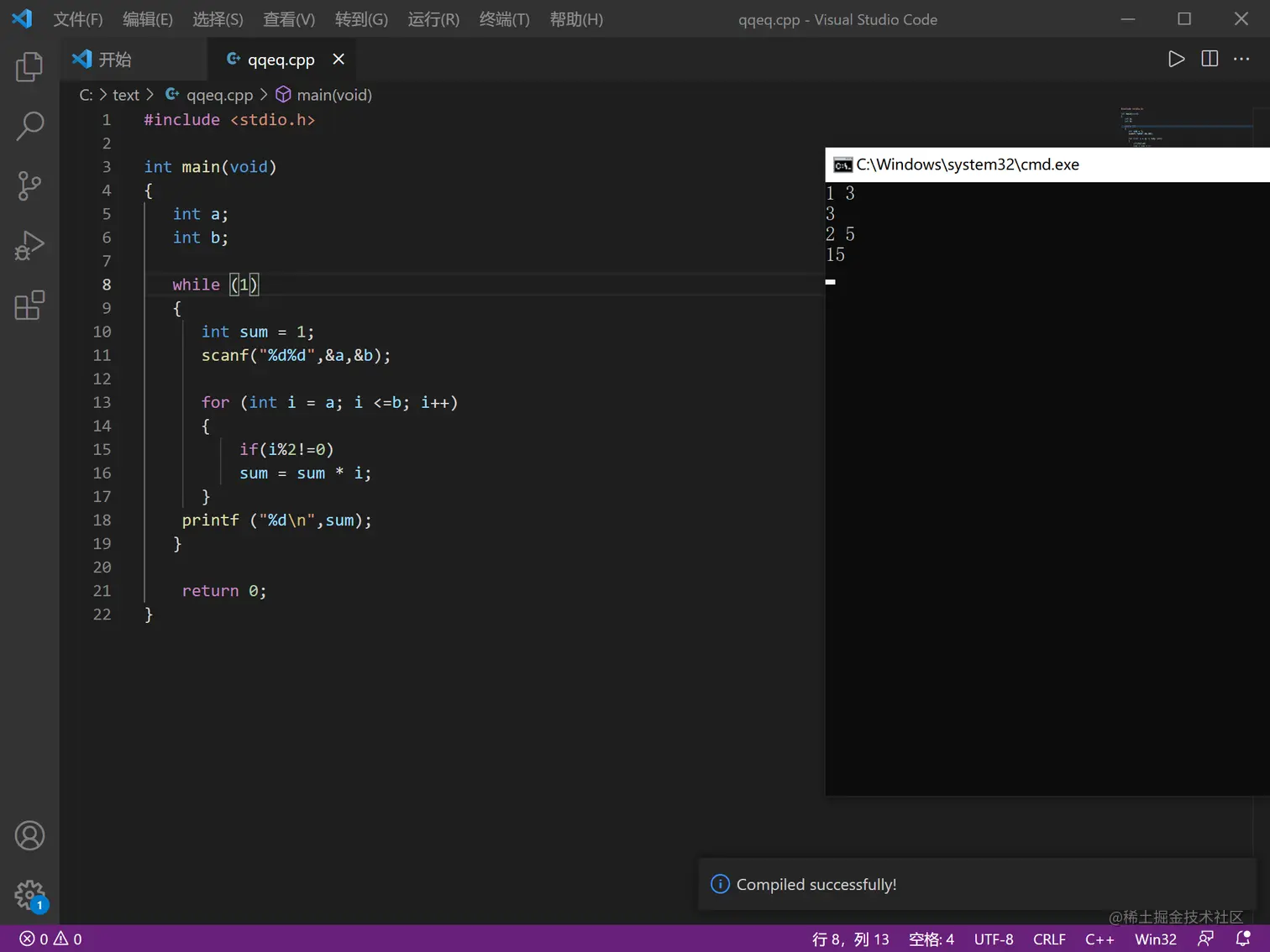1270x952 pixels.
Task: Click Win32 configuration in status bar
Action: pos(1156,939)
